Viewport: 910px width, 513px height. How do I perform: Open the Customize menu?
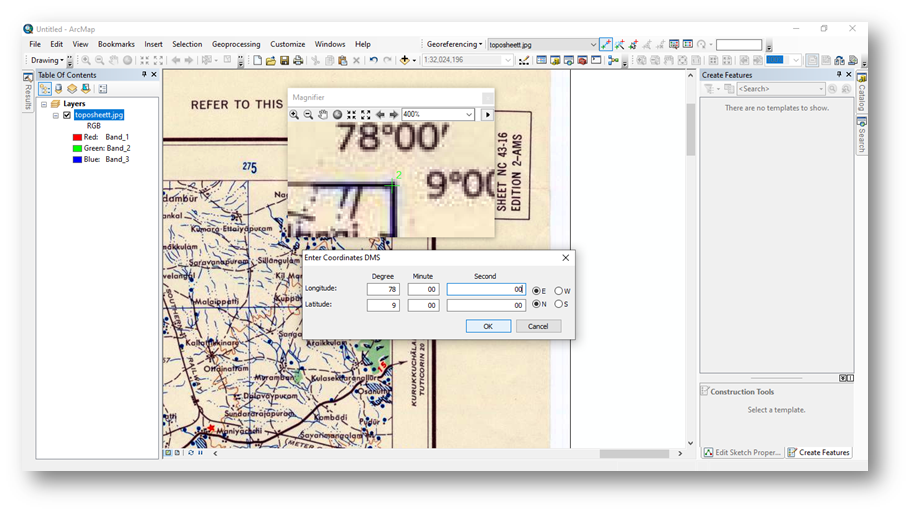click(287, 44)
